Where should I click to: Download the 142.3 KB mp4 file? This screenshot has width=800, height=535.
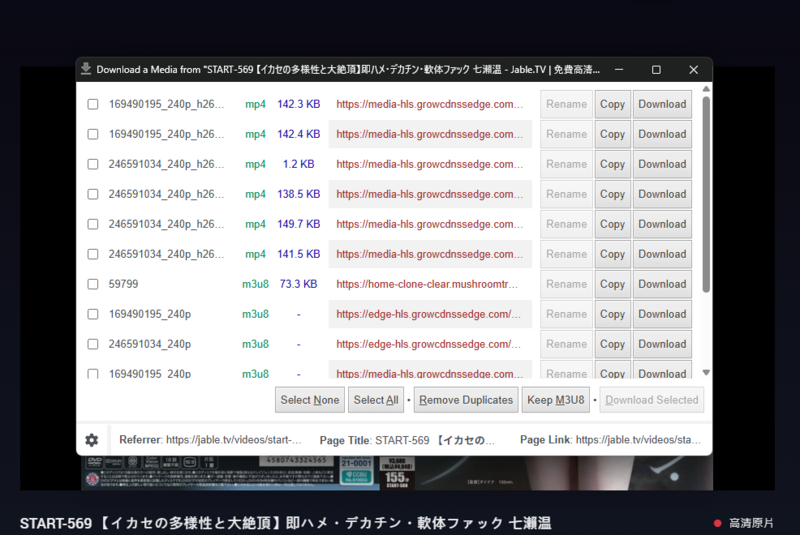point(662,104)
